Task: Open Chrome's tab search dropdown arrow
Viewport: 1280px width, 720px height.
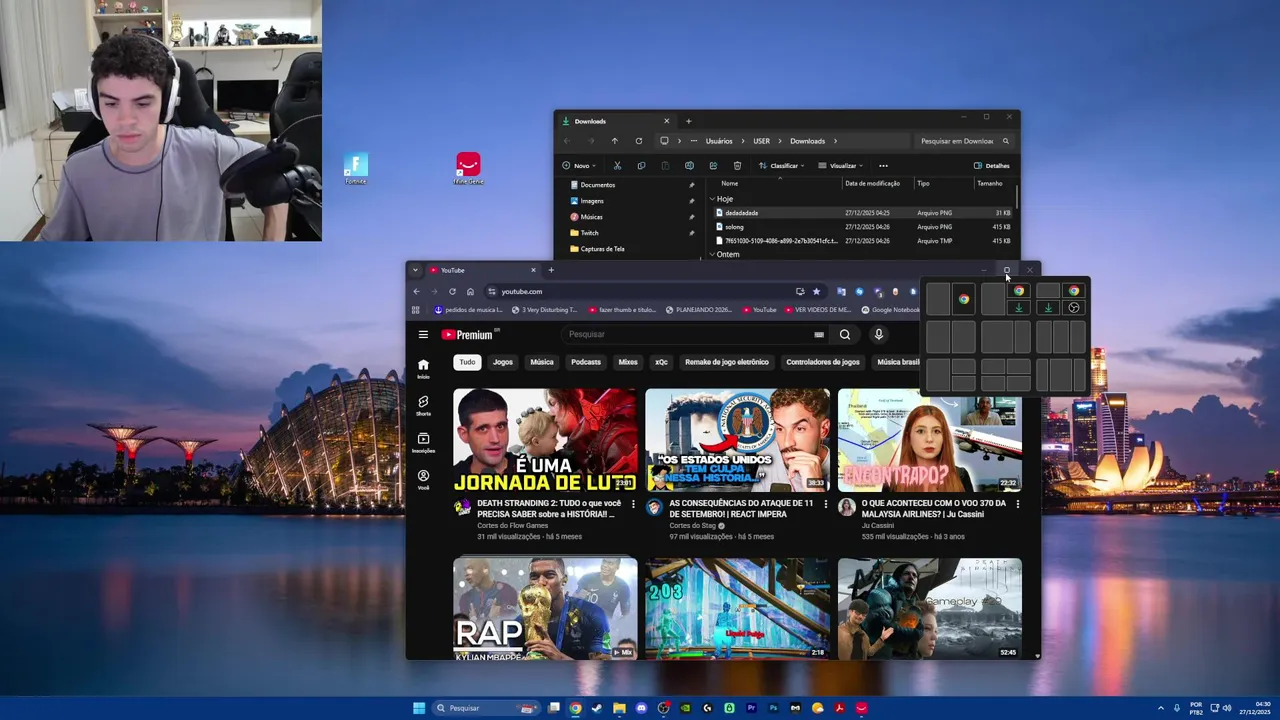Action: pyautogui.click(x=416, y=270)
